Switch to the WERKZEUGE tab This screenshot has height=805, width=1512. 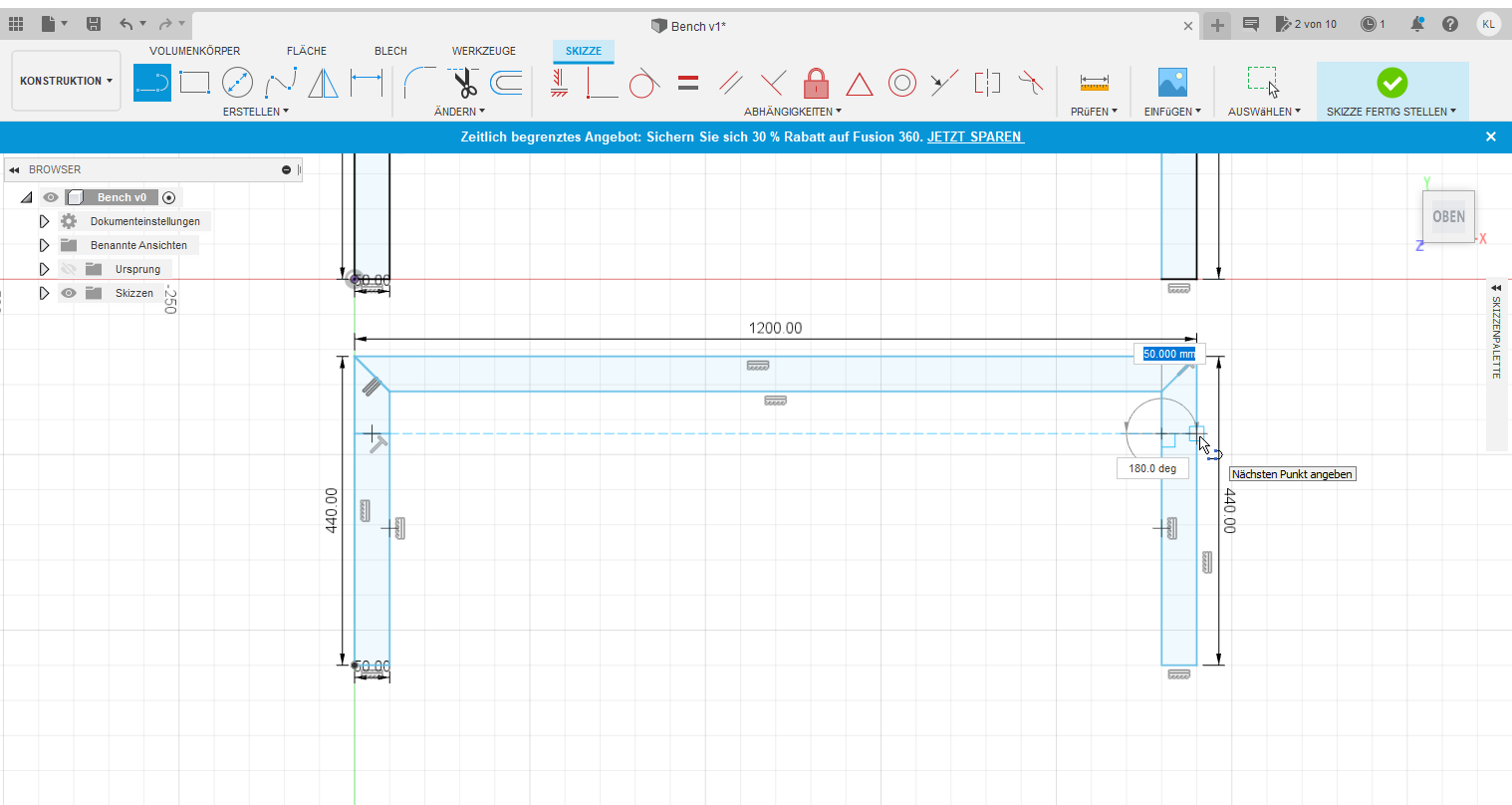pos(483,51)
